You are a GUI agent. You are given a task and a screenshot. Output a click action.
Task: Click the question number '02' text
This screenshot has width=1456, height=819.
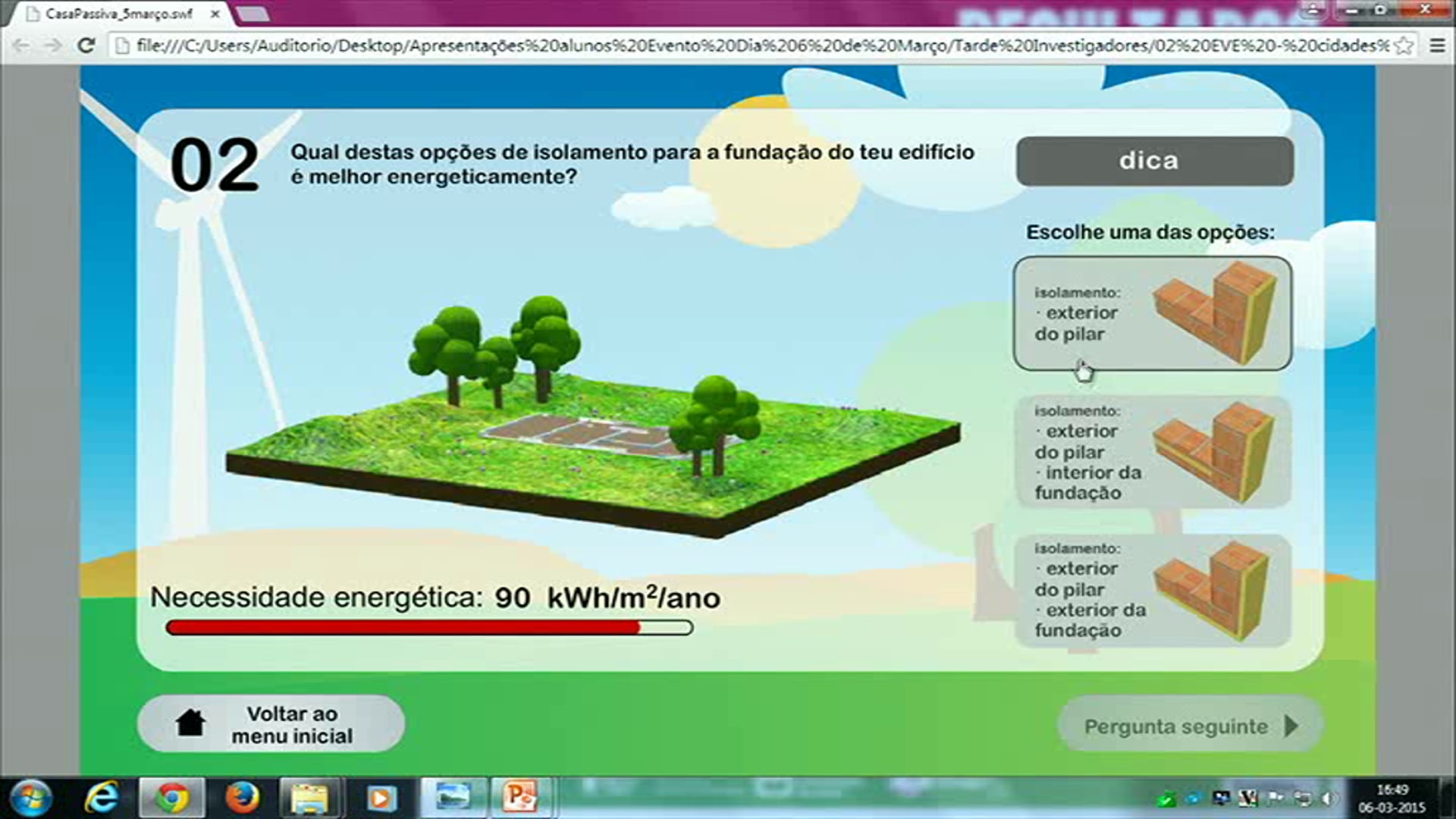pyautogui.click(x=215, y=165)
